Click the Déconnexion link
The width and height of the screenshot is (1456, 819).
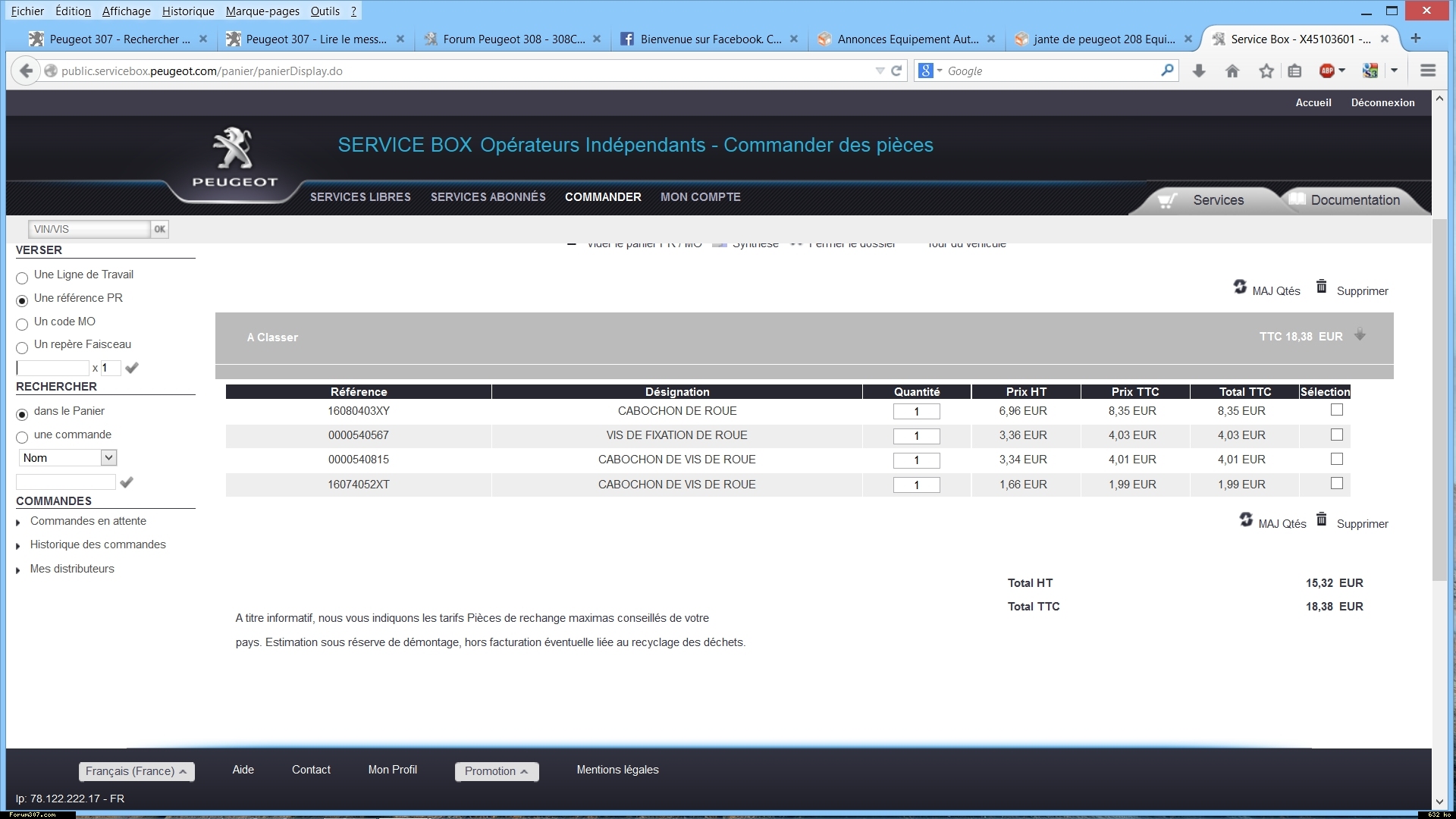coord(1382,102)
